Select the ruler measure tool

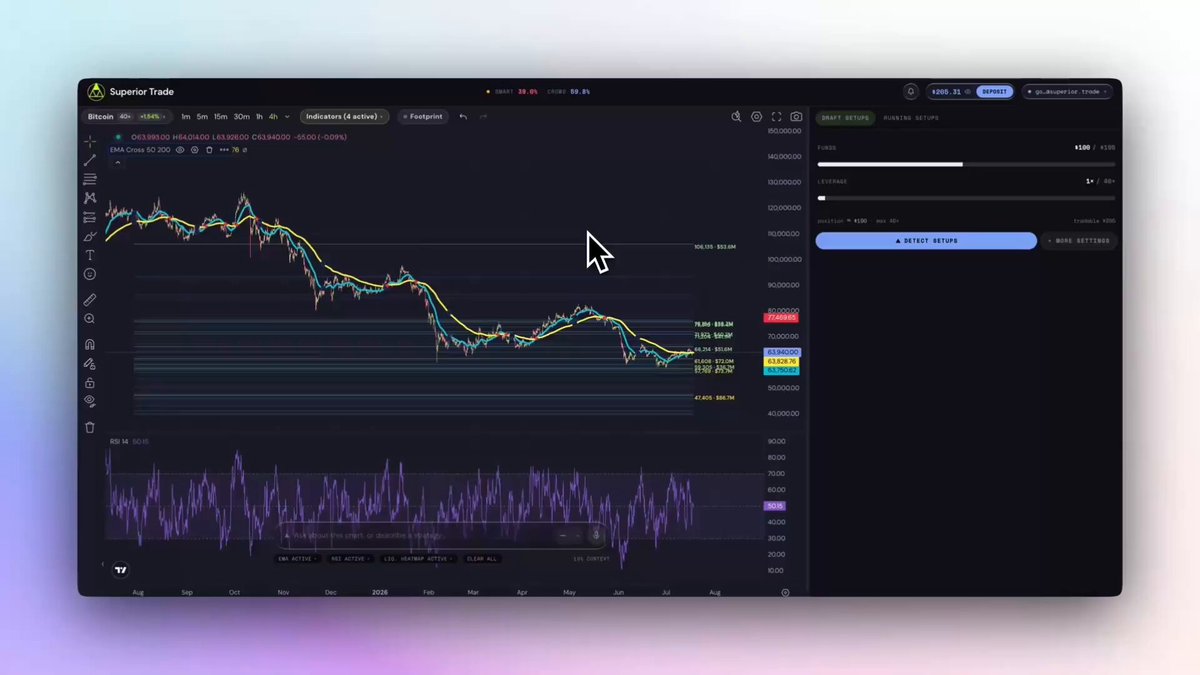90,299
